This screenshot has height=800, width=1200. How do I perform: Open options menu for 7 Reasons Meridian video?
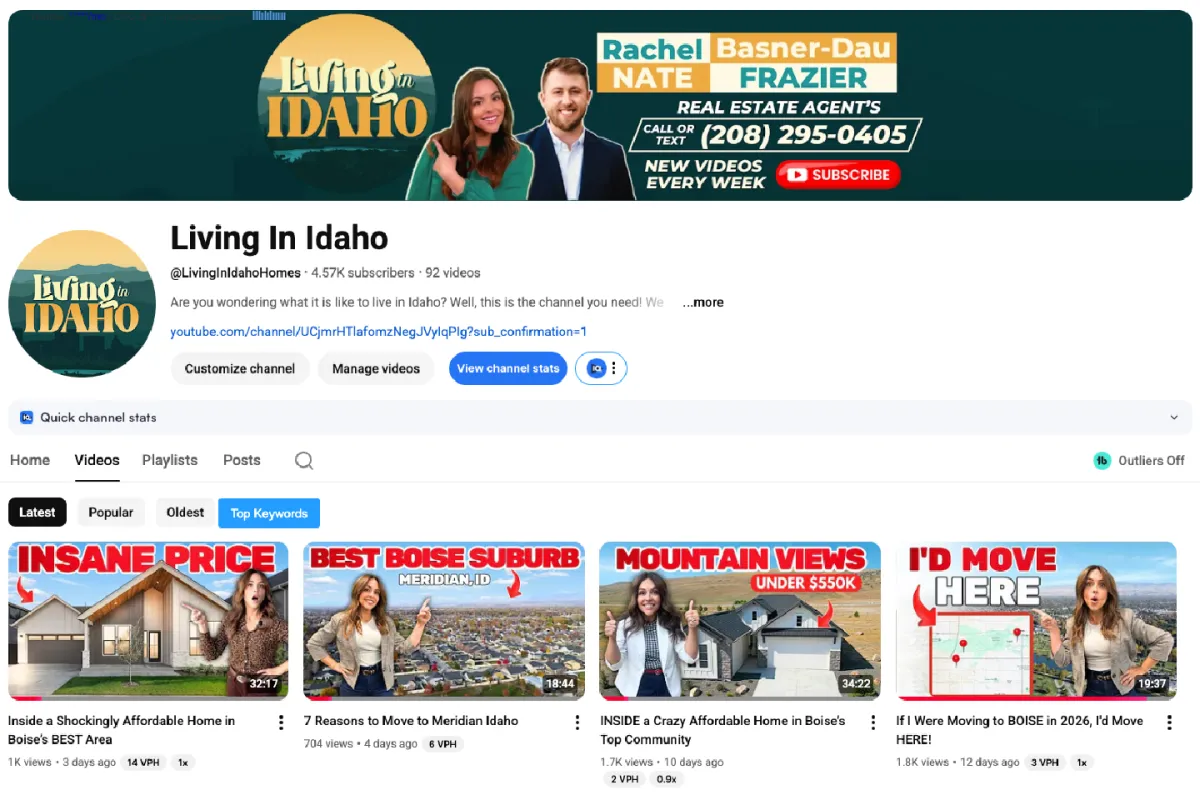point(577,722)
